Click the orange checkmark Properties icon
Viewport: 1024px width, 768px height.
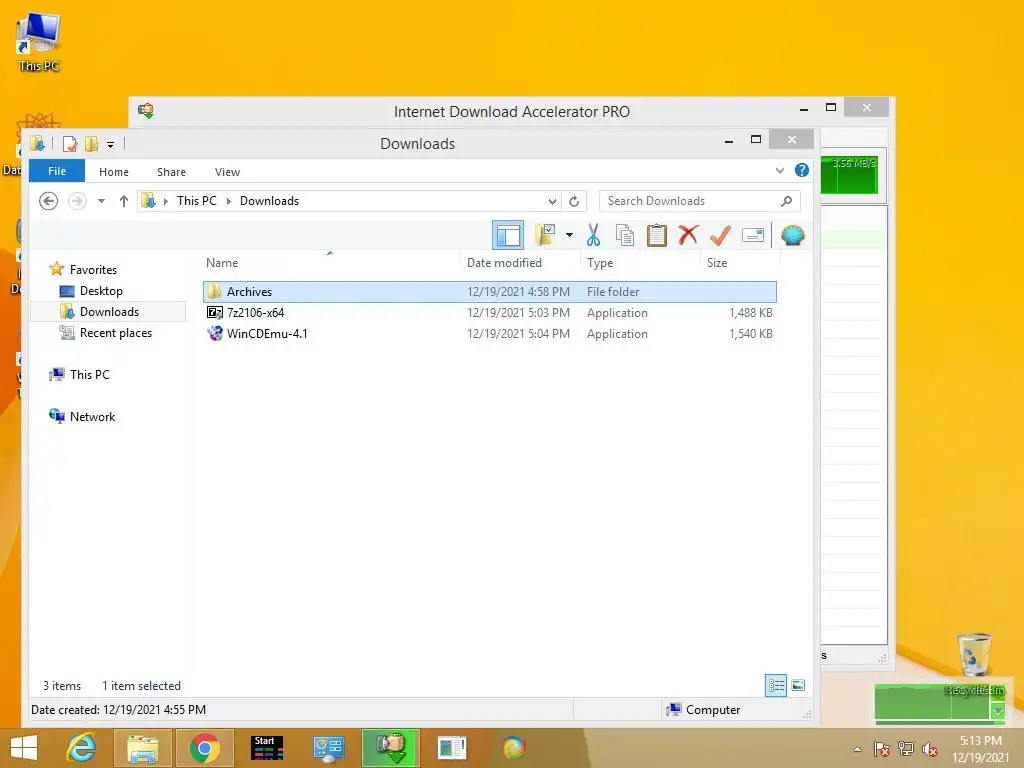click(x=720, y=235)
